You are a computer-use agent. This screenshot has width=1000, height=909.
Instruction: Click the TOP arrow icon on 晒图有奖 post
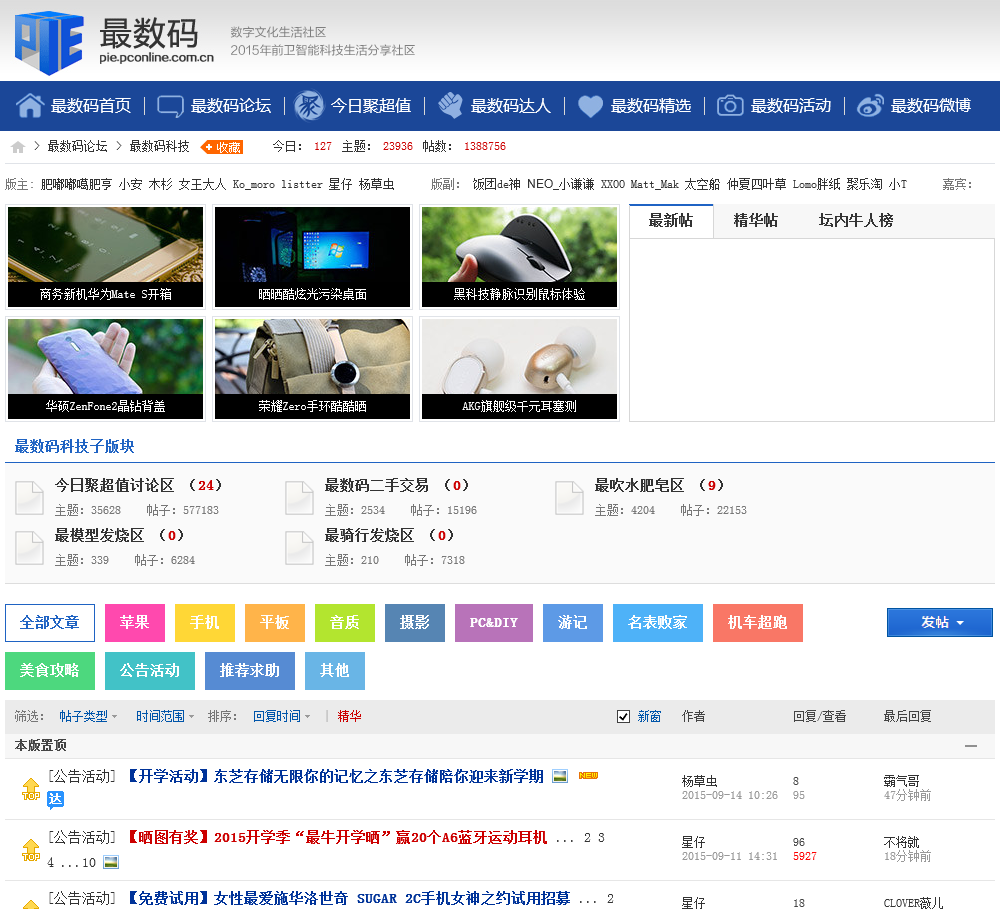click(31, 850)
